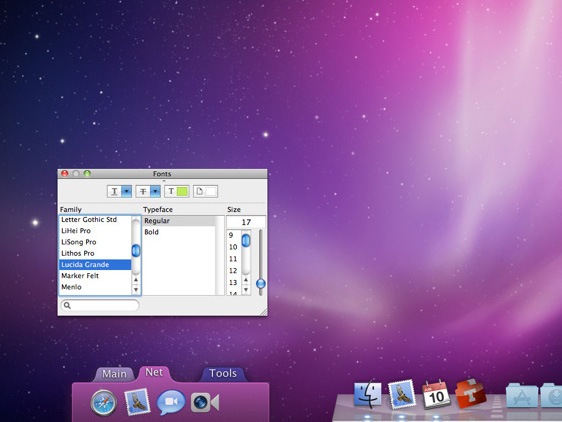This screenshot has width=562, height=422.
Task: Select Lucida Grande font family
Action: (x=95, y=265)
